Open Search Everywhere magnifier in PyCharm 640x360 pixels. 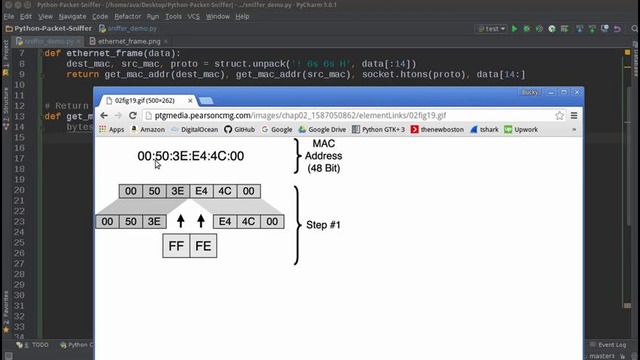[x=635, y=29]
